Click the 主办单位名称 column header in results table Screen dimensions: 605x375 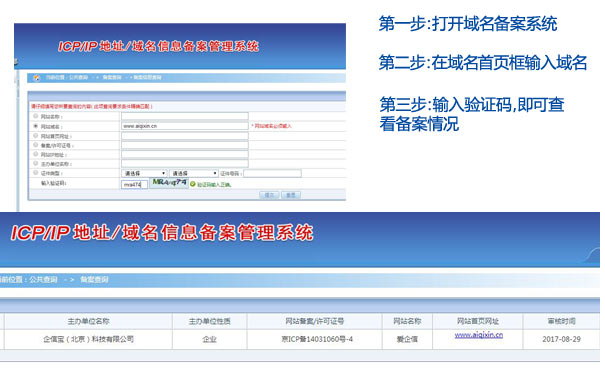[88, 321]
